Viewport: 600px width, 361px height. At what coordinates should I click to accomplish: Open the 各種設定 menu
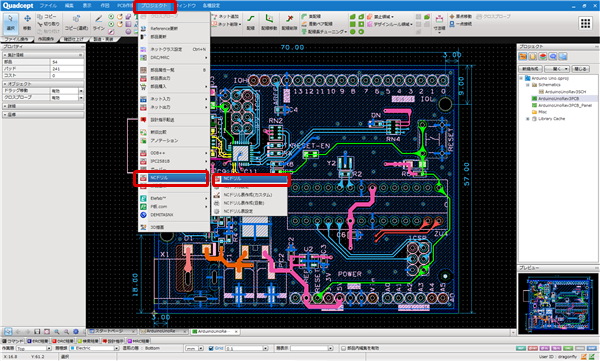tap(211, 5)
